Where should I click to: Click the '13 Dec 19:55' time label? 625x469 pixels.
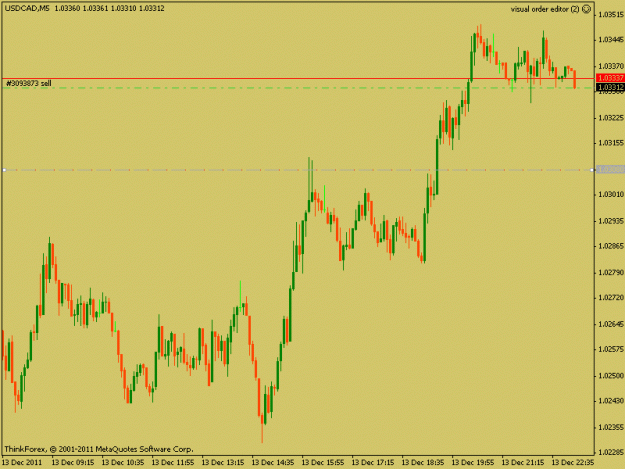(473, 462)
